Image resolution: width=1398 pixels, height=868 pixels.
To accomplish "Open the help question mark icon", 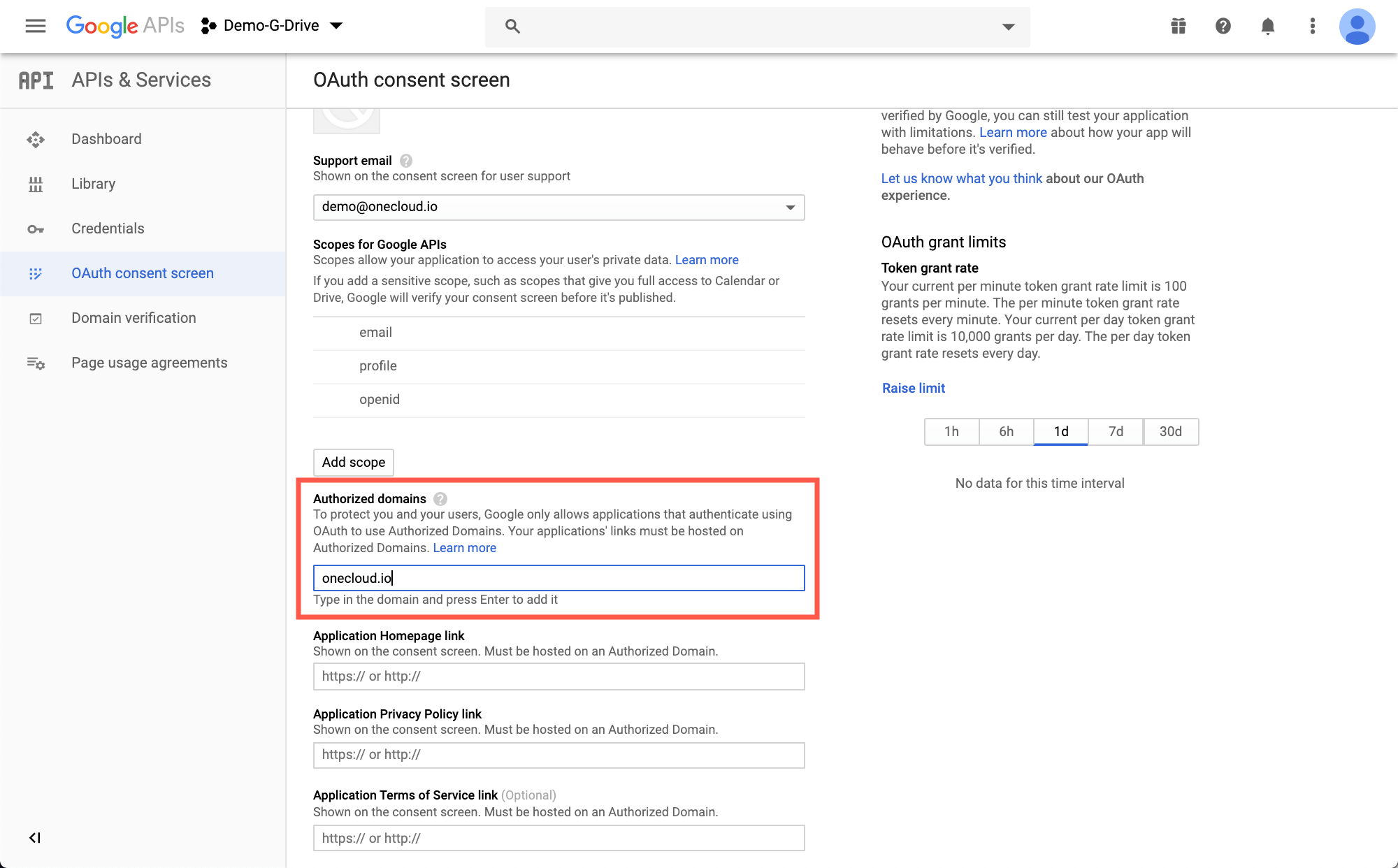I will [1223, 26].
